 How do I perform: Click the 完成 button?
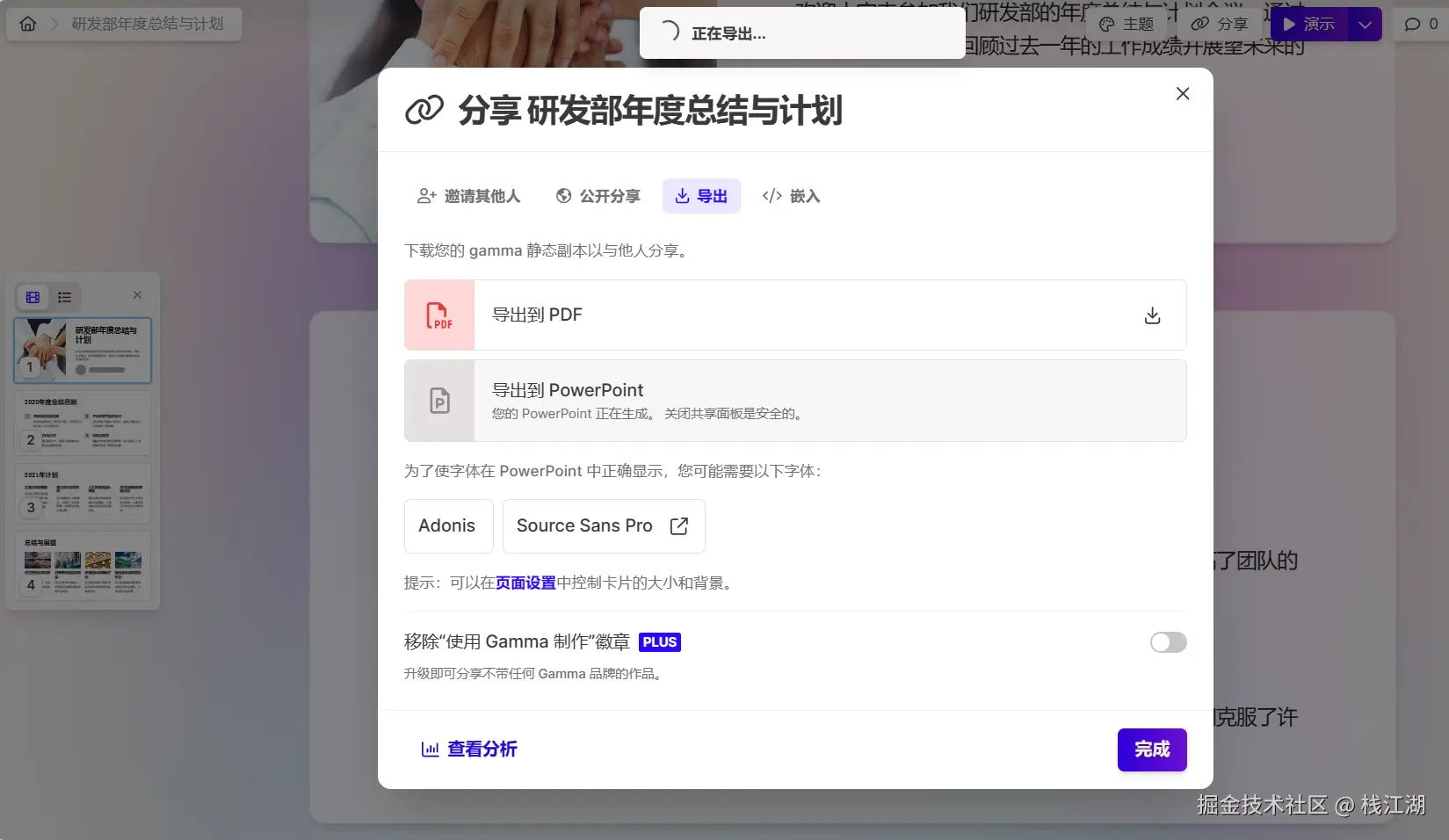click(x=1152, y=749)
